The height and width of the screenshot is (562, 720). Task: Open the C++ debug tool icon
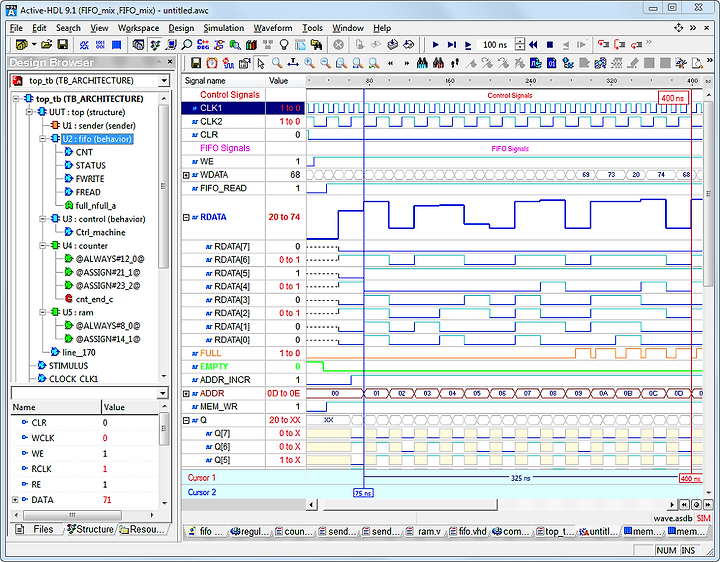tap(202, 45)
